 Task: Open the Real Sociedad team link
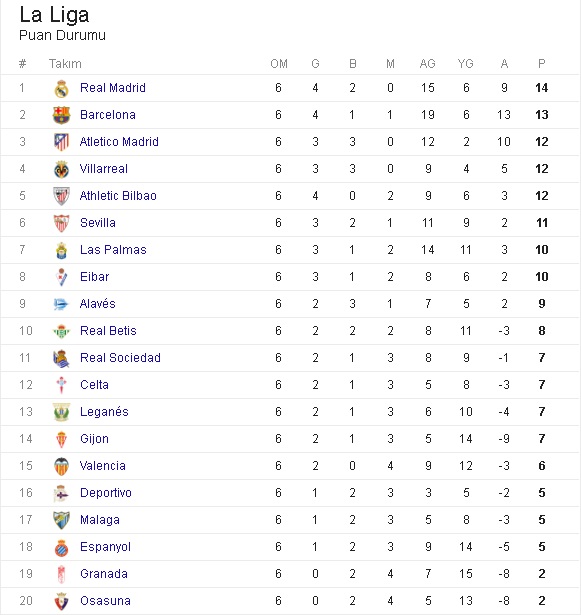click(120, 358)
